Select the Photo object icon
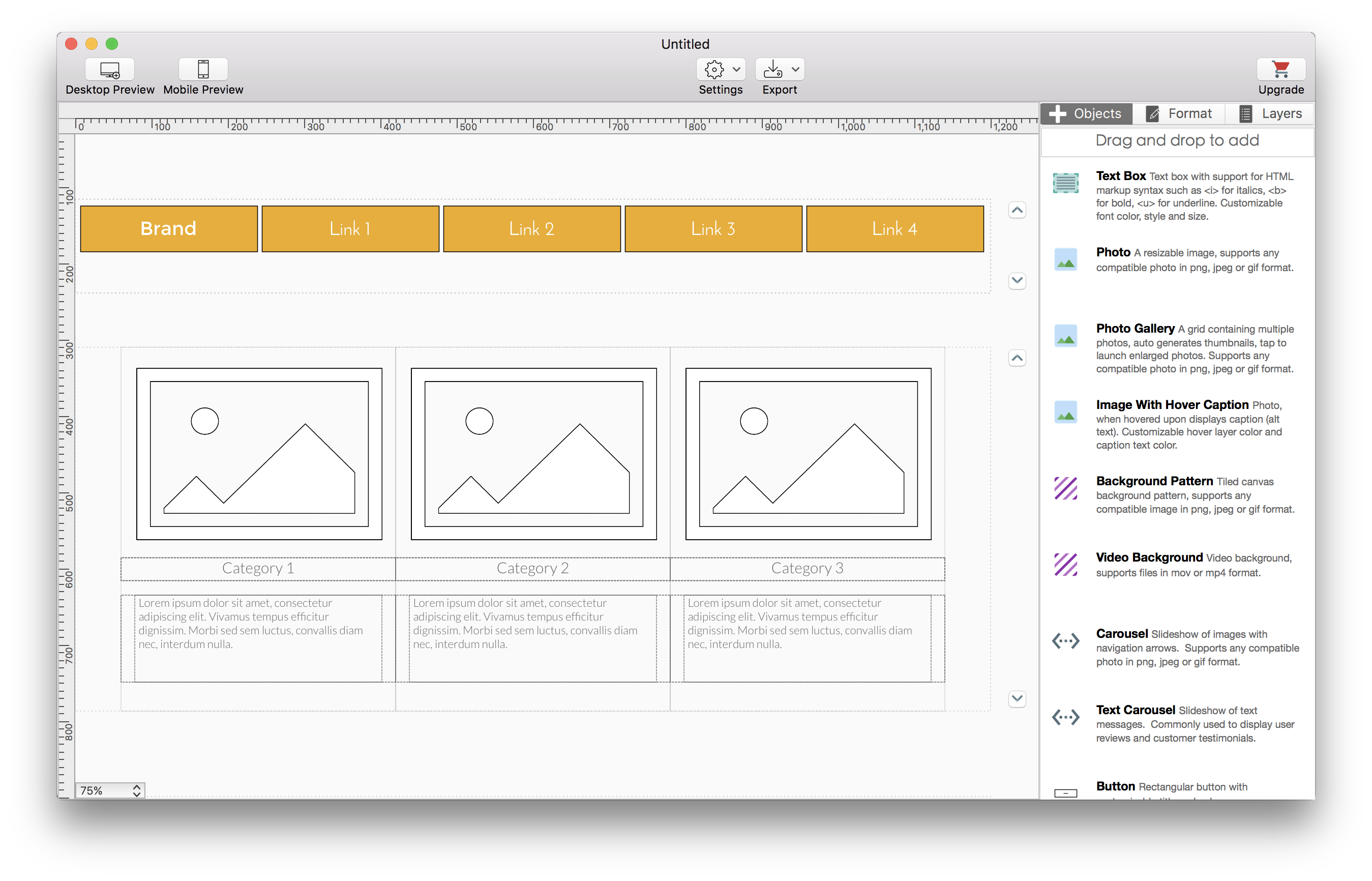Screen dimensions: 1372x881 pyautogui.click(x=1065, y=259)
